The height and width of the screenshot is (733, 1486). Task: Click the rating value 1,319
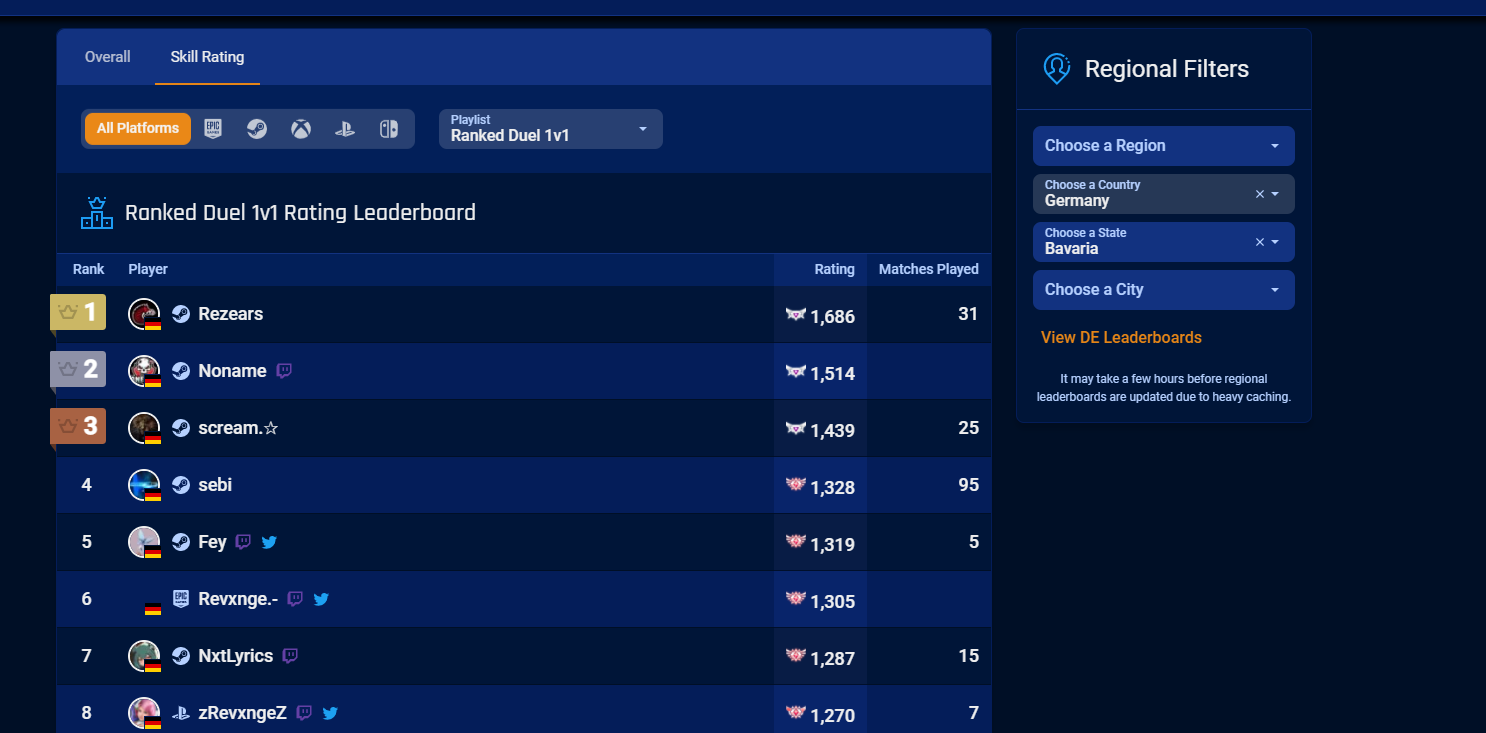click(x=833, y=545)
